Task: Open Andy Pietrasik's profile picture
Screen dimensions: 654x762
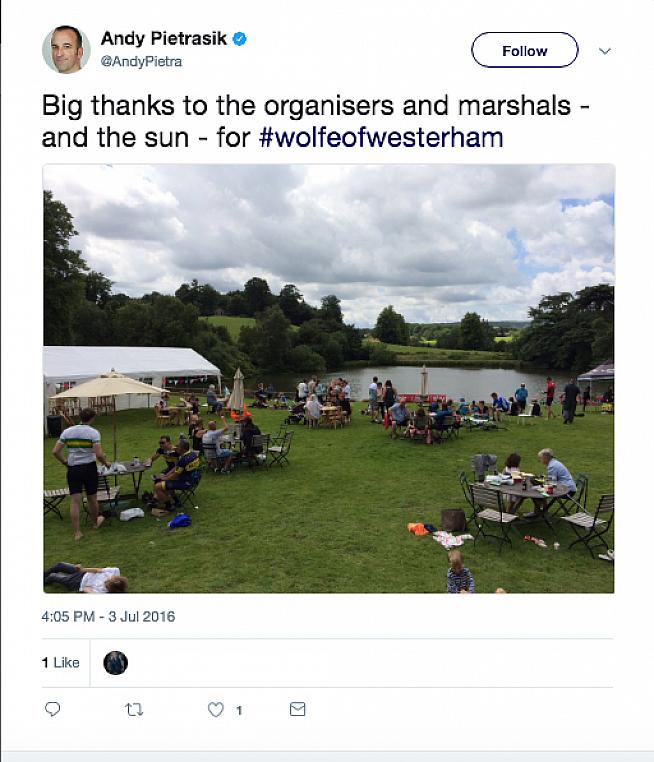Action: click(66, 50)
